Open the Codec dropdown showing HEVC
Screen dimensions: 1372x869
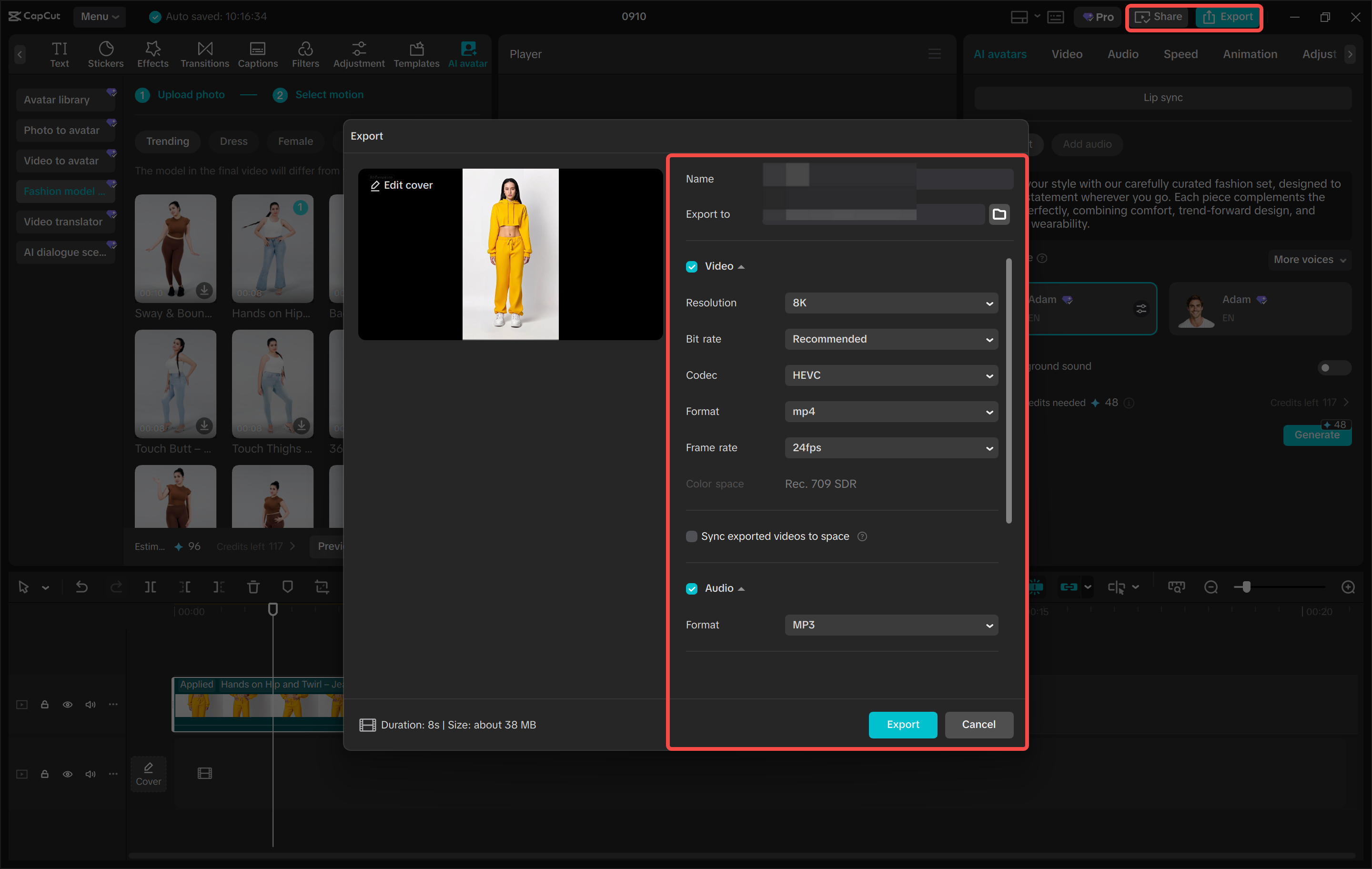[x=890, y=375]
